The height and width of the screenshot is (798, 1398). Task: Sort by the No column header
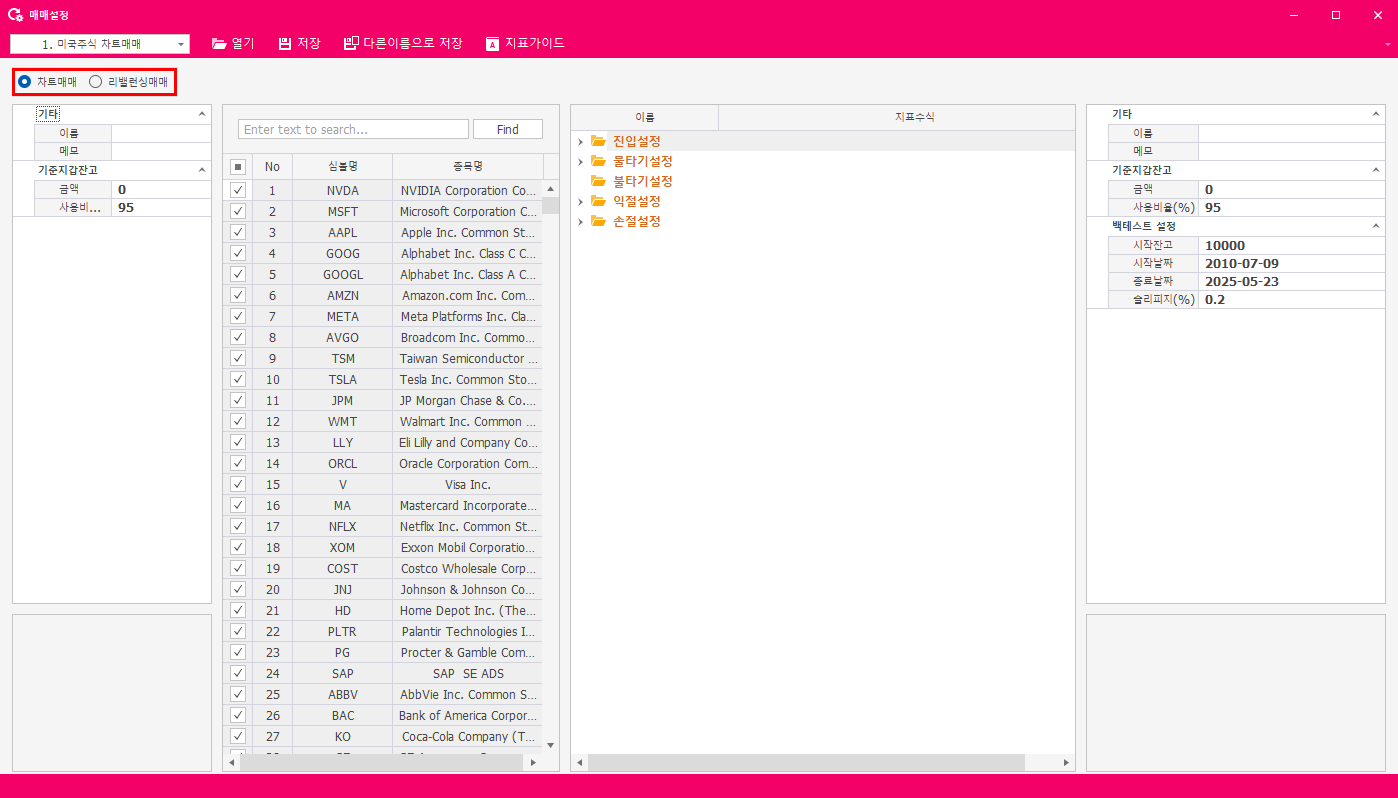[272, 166]
